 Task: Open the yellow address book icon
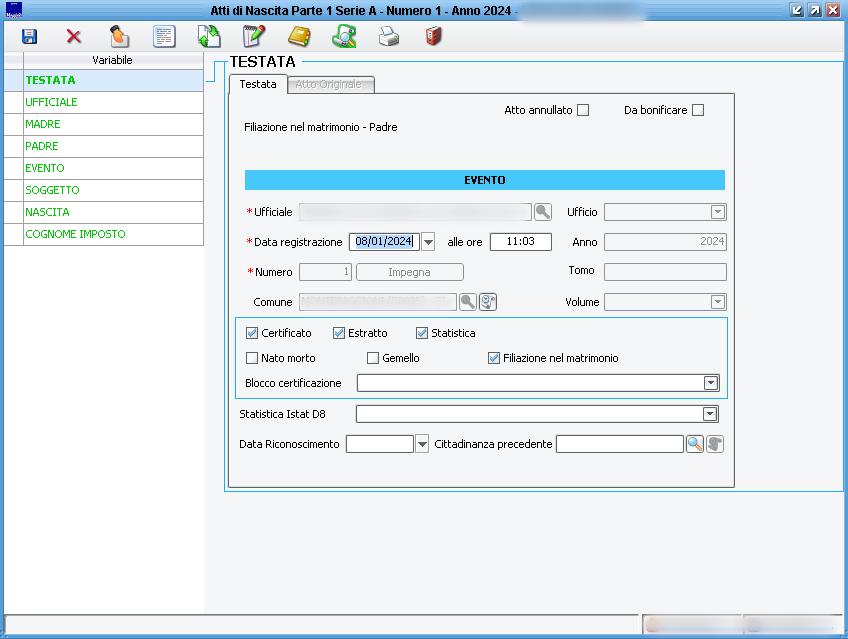(299, 37)
